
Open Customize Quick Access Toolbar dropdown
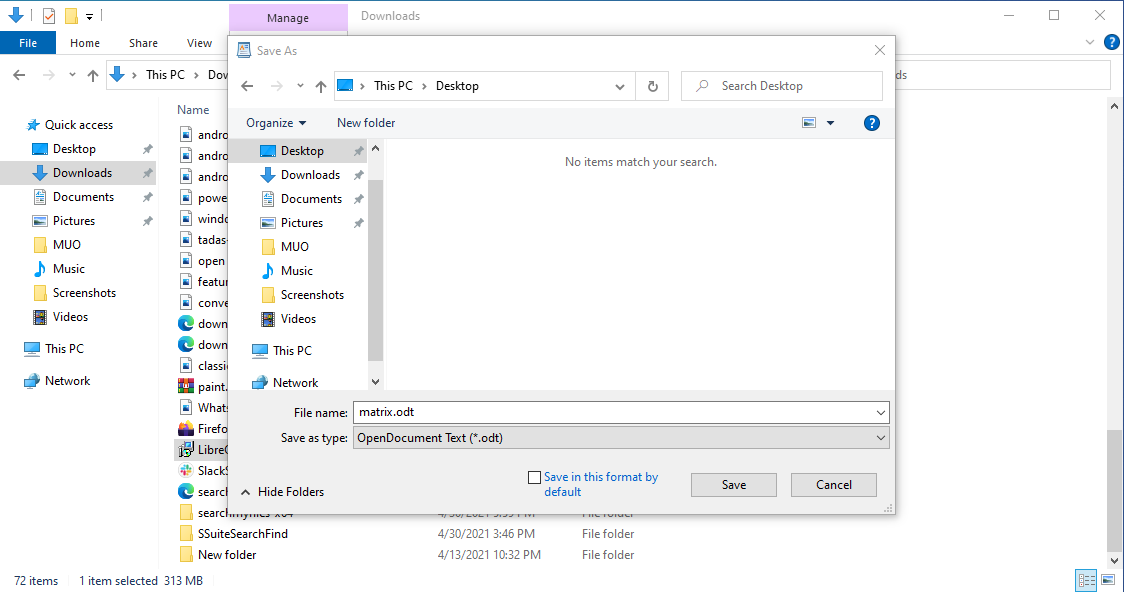click(x=90, y=16)
